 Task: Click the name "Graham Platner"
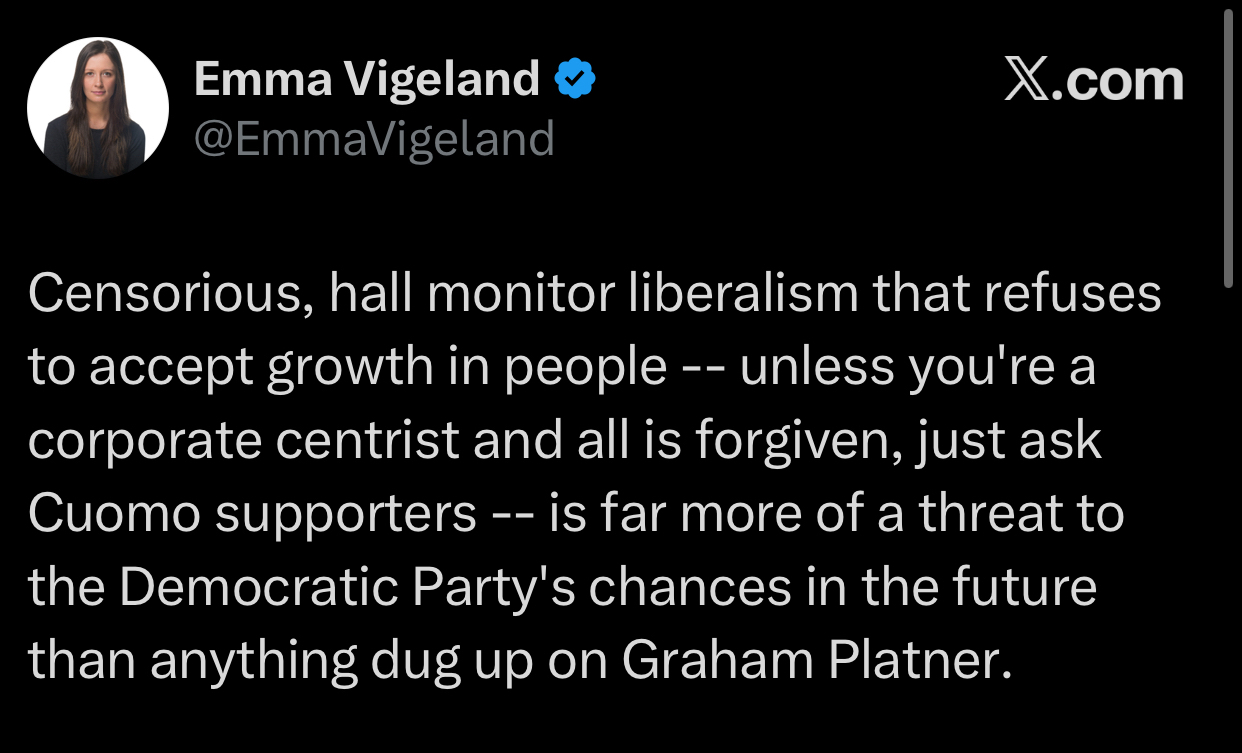810,662
